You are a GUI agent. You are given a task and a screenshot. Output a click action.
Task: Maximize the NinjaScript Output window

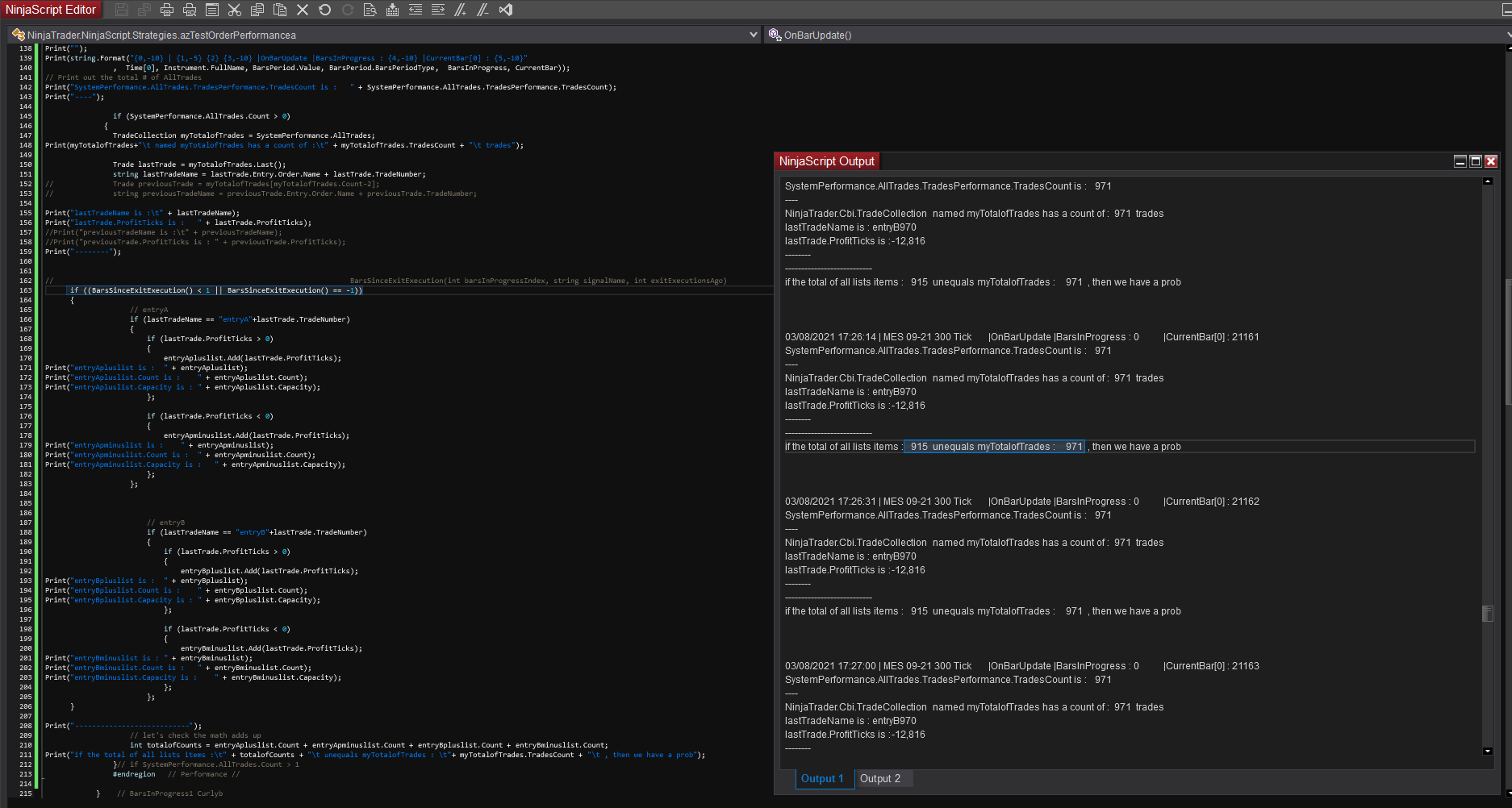click(x=1476, y=161)
